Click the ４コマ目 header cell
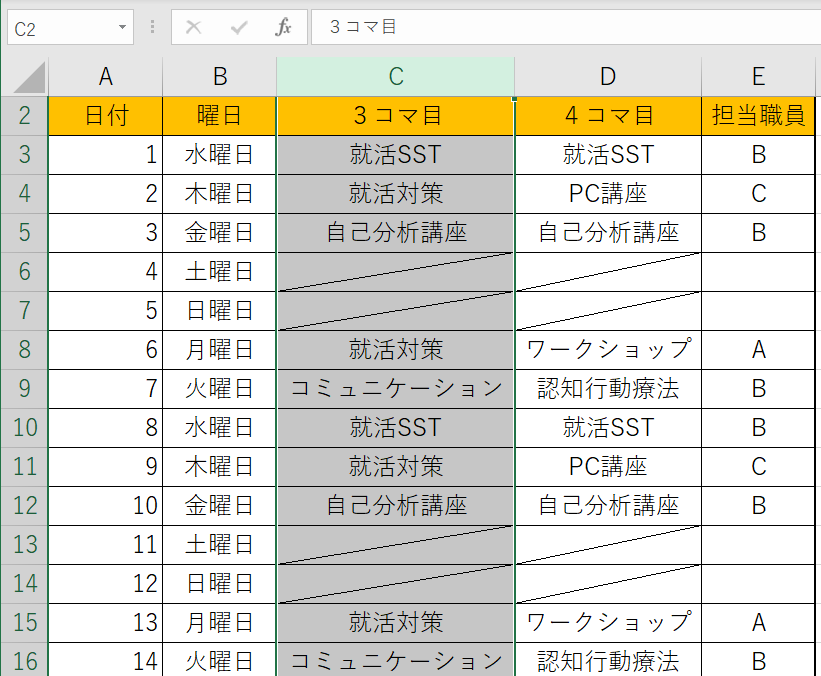Viewport: 821px width, 676px height. [x=608, y=116]
